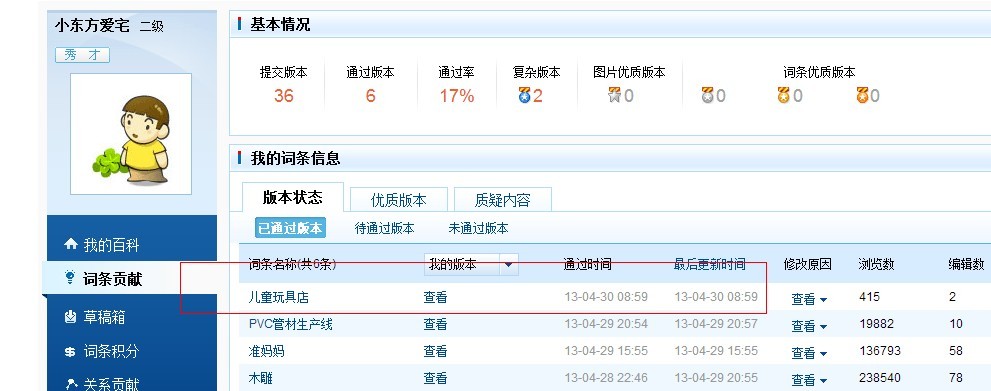Select 已通过版本 filter
The image size is (991, 391).
coord(290,228)
